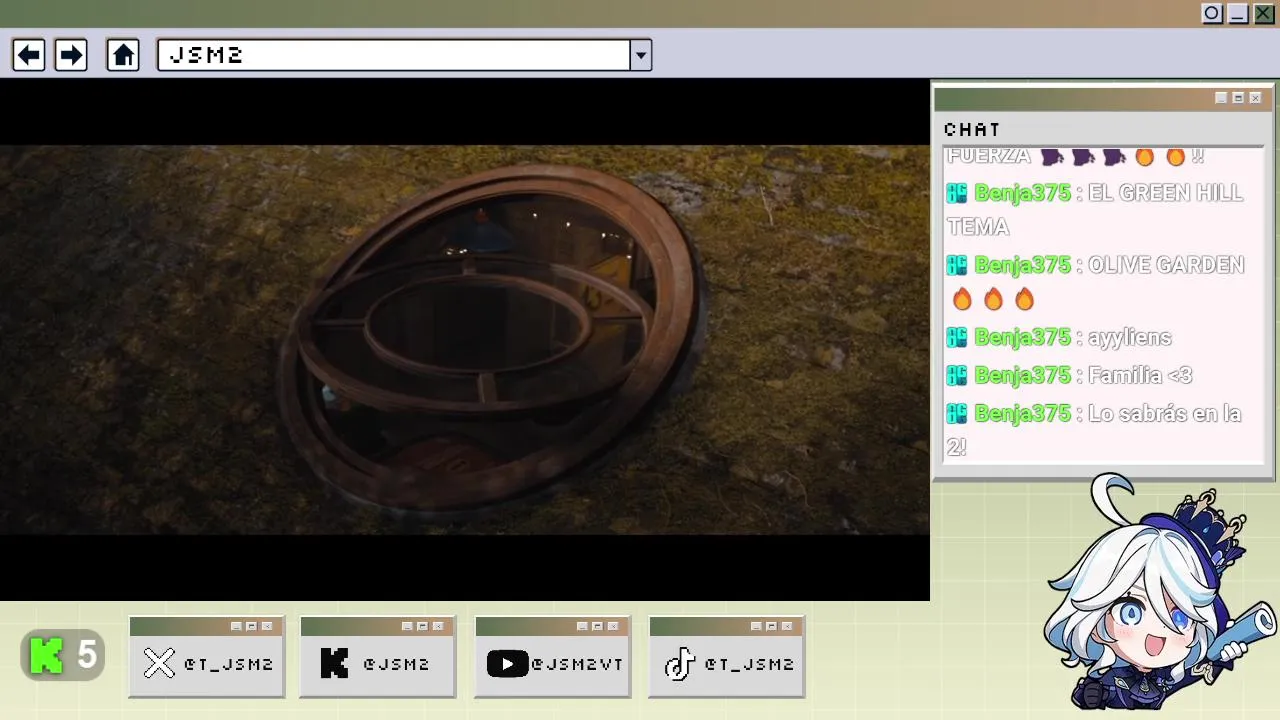This screenshot has width=1280, height=720.
Task: Click Benja375 badge icon beside 'OLIVE GARDEN'
Action: click(x=957, y=265)
